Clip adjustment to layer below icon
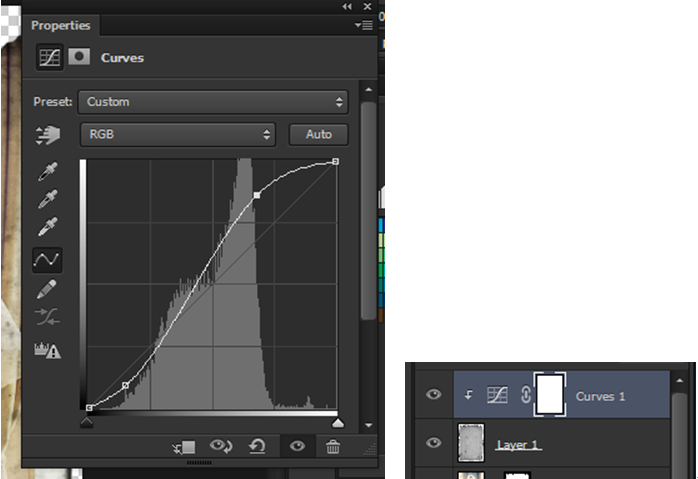The image size is (698, 479). tap(184, 447)
